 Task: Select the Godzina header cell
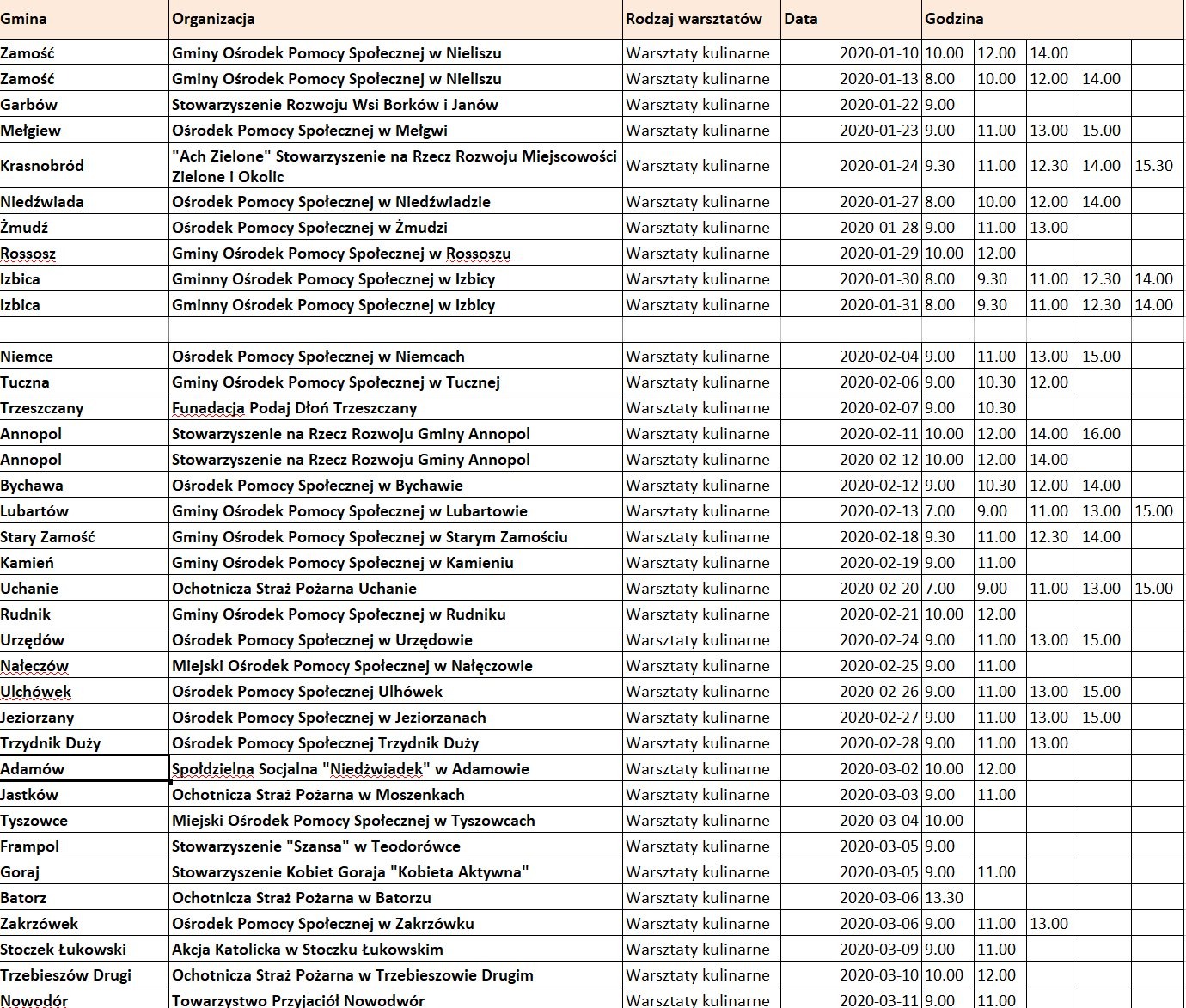tap(1054, 19)
